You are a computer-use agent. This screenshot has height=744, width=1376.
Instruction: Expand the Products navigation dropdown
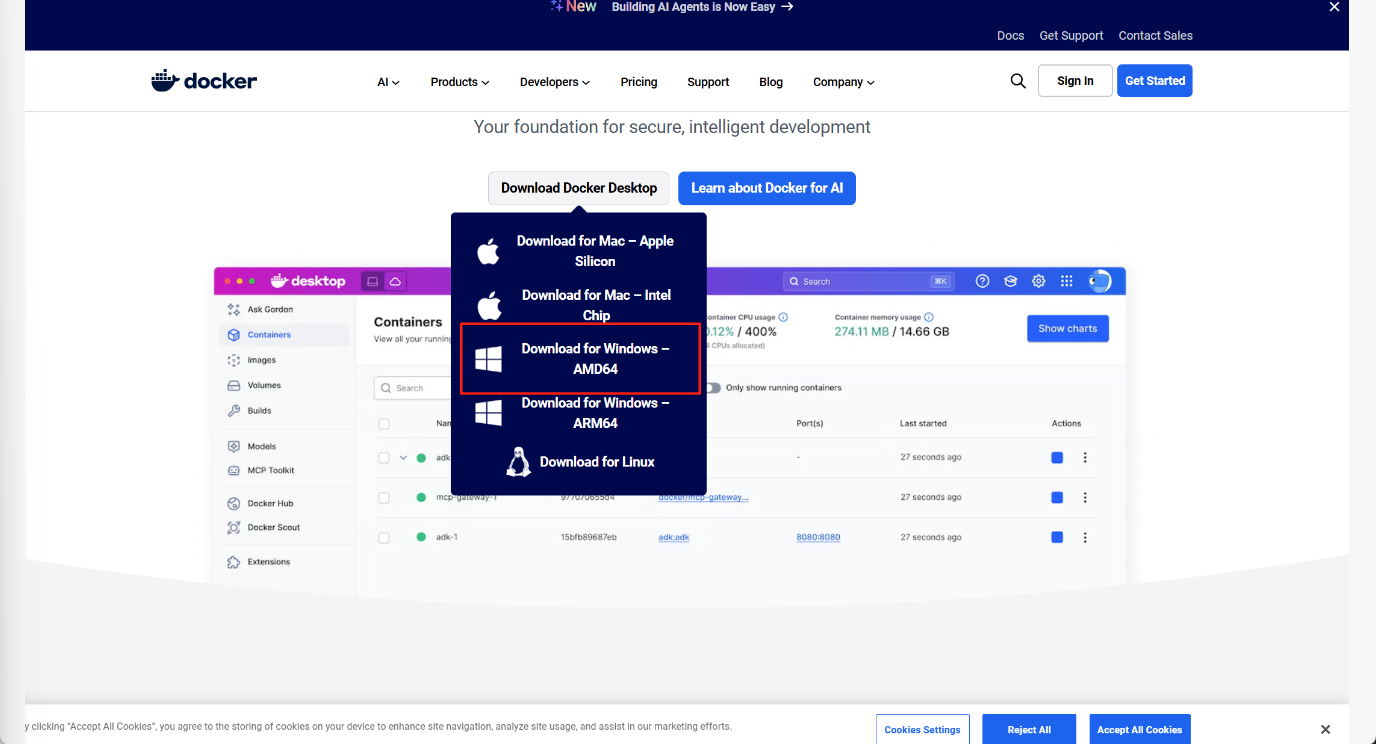coord(460,82)
